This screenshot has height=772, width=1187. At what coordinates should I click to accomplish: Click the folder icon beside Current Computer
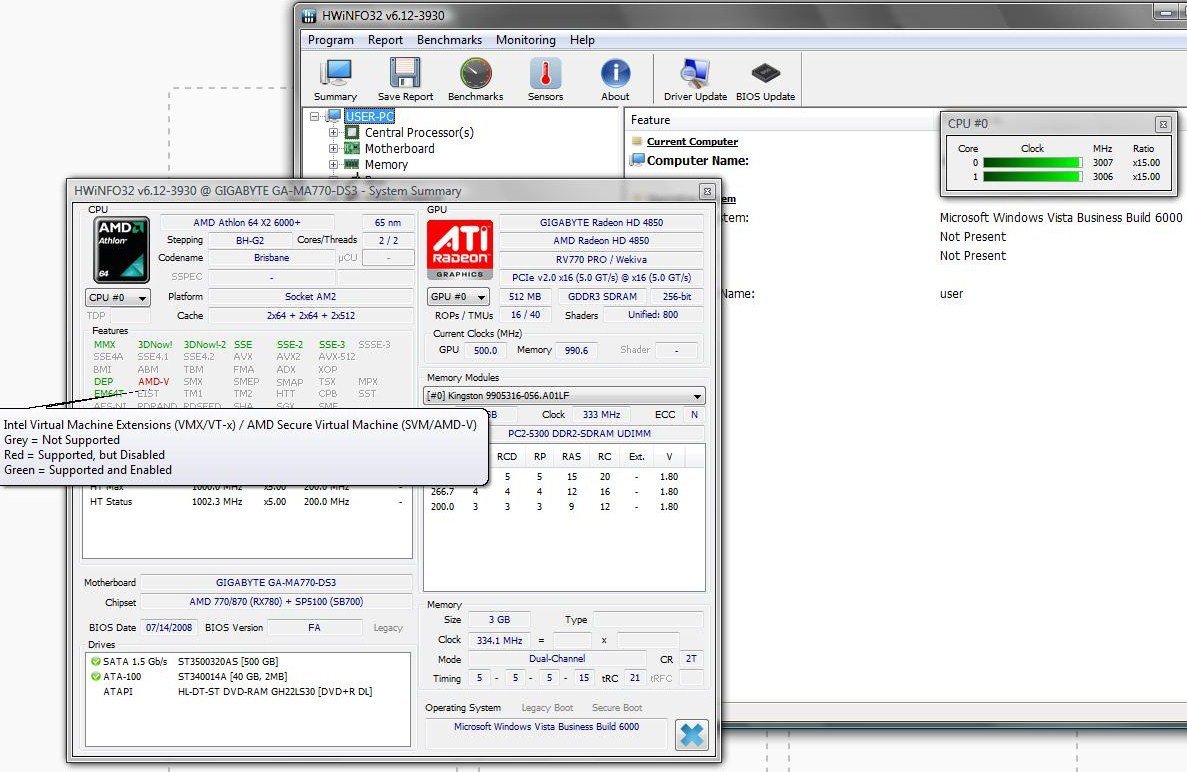[x=637, y=142]
